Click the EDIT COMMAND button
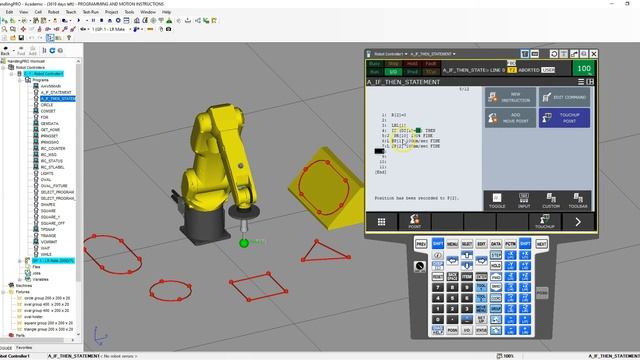Viewport: 640px width, 360px height. click(564, 97)
